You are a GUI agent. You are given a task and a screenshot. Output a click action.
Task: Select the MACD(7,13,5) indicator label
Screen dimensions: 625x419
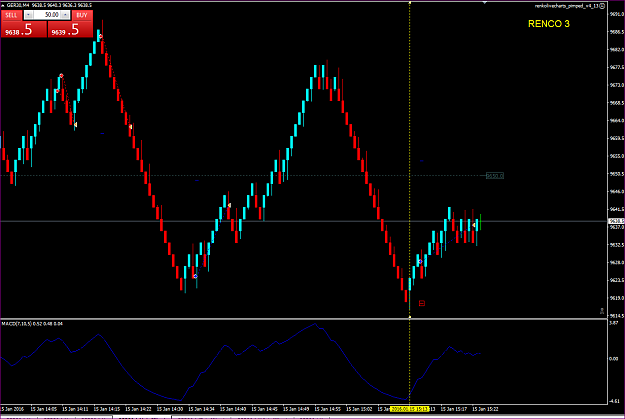point(32,324)
